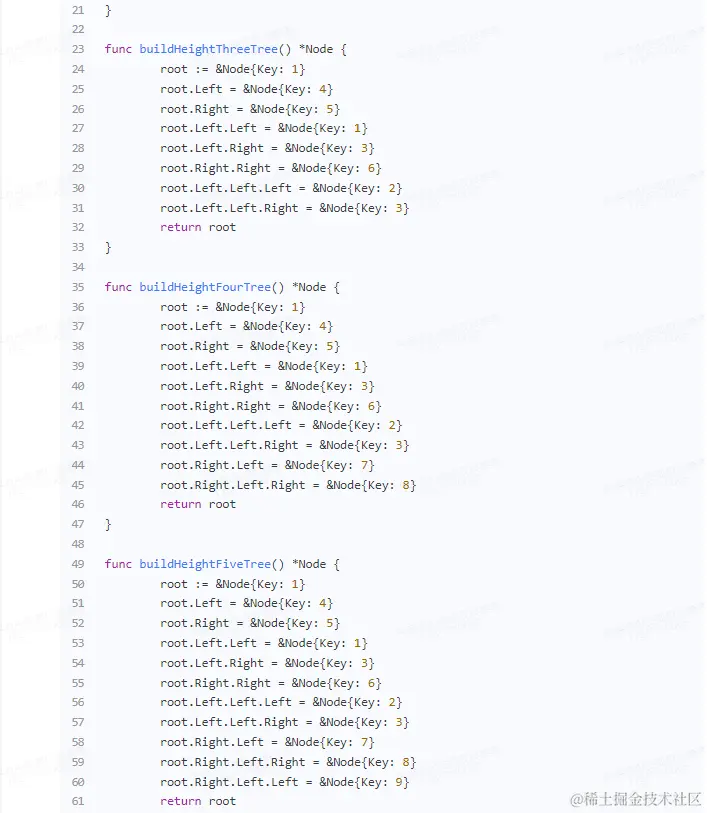Image resolution: width=707 pixels, height=813 pixels.
Task: Click empty line number 34
Action: (78, 267)
